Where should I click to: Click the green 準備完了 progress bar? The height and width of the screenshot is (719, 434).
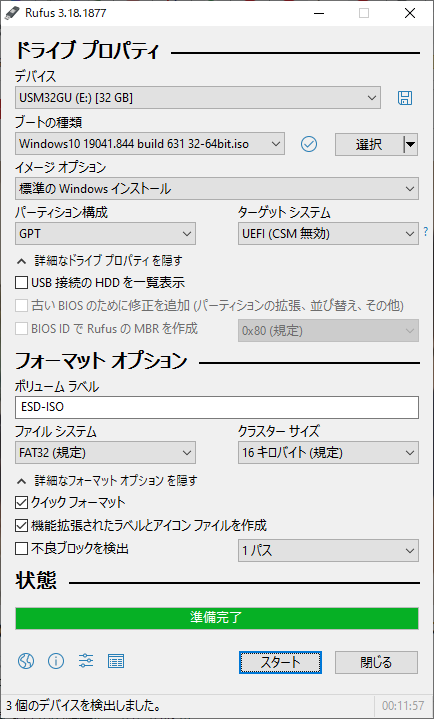point(217,618)
